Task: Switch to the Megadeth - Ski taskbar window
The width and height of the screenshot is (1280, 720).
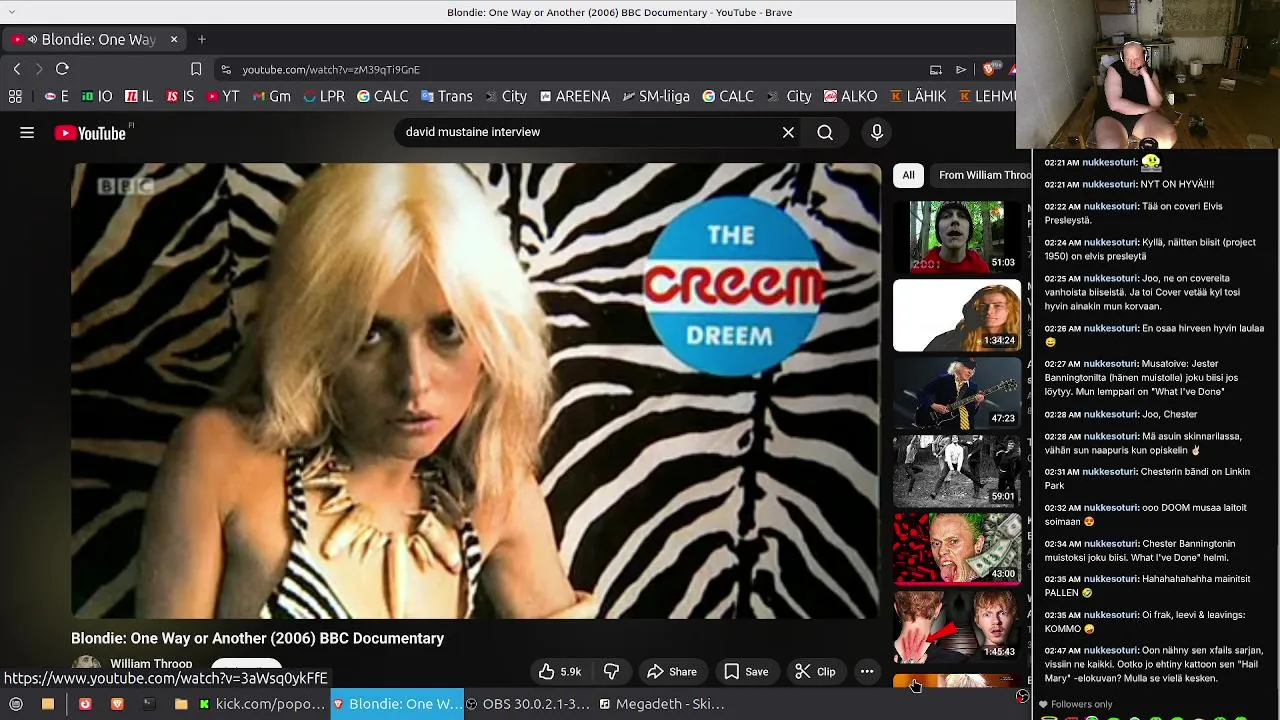Action: click(x=662, y=704)
